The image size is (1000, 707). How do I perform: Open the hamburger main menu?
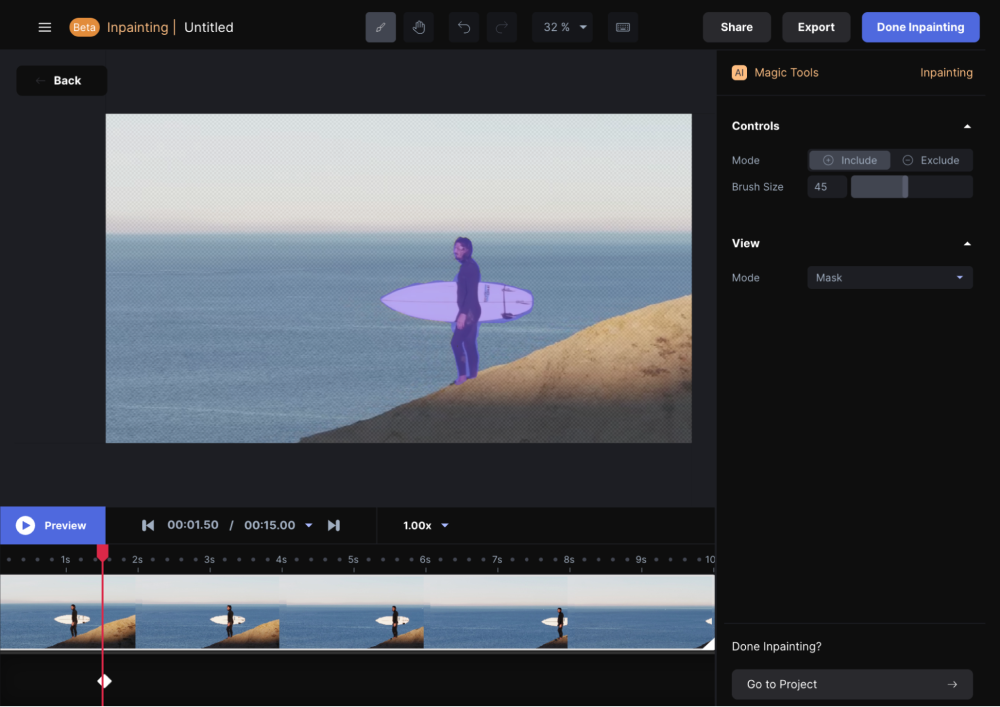[44, 27]
